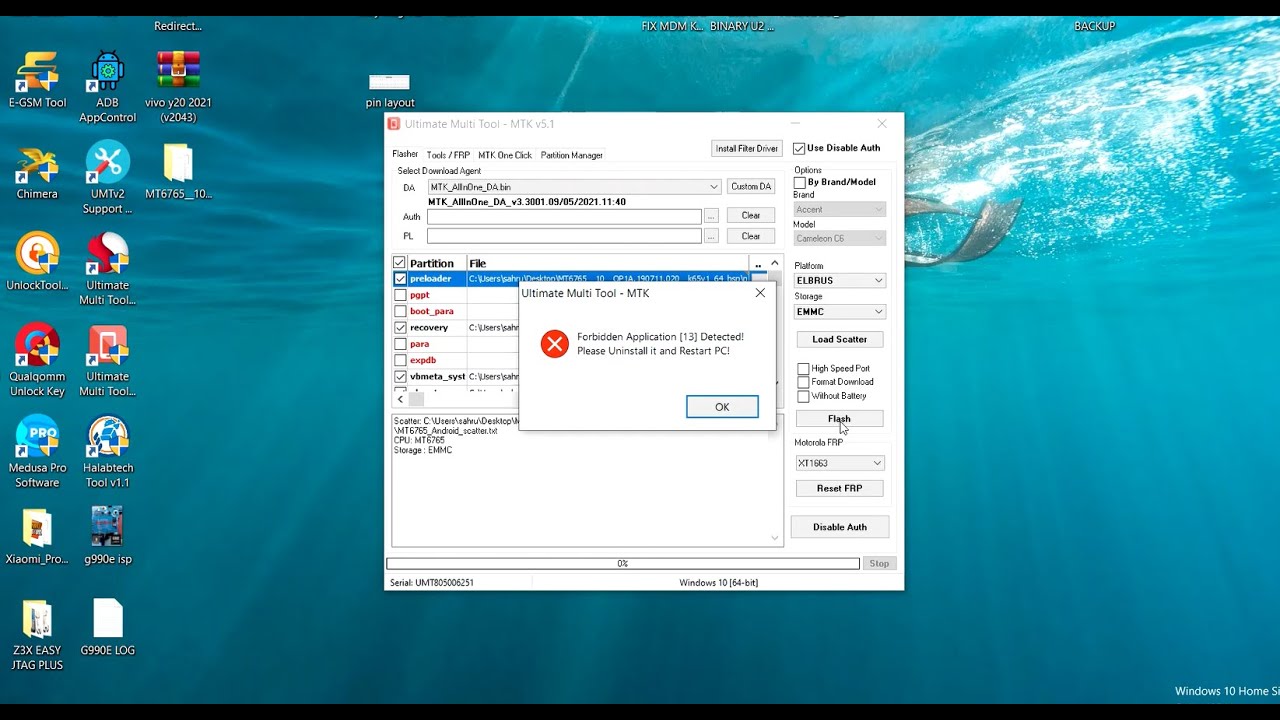Enable the By Brand/Model option
Viewport: 1280px width, 720px height.
coord(800,182)
